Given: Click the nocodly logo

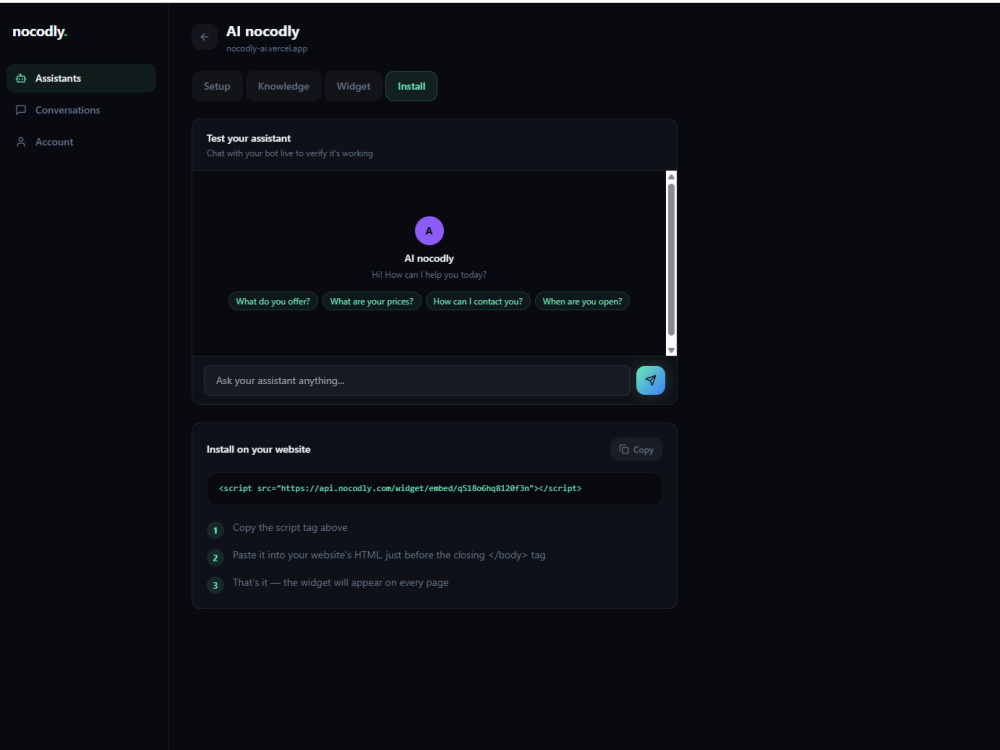Looking at the screenshot, I should pos(40,32).
